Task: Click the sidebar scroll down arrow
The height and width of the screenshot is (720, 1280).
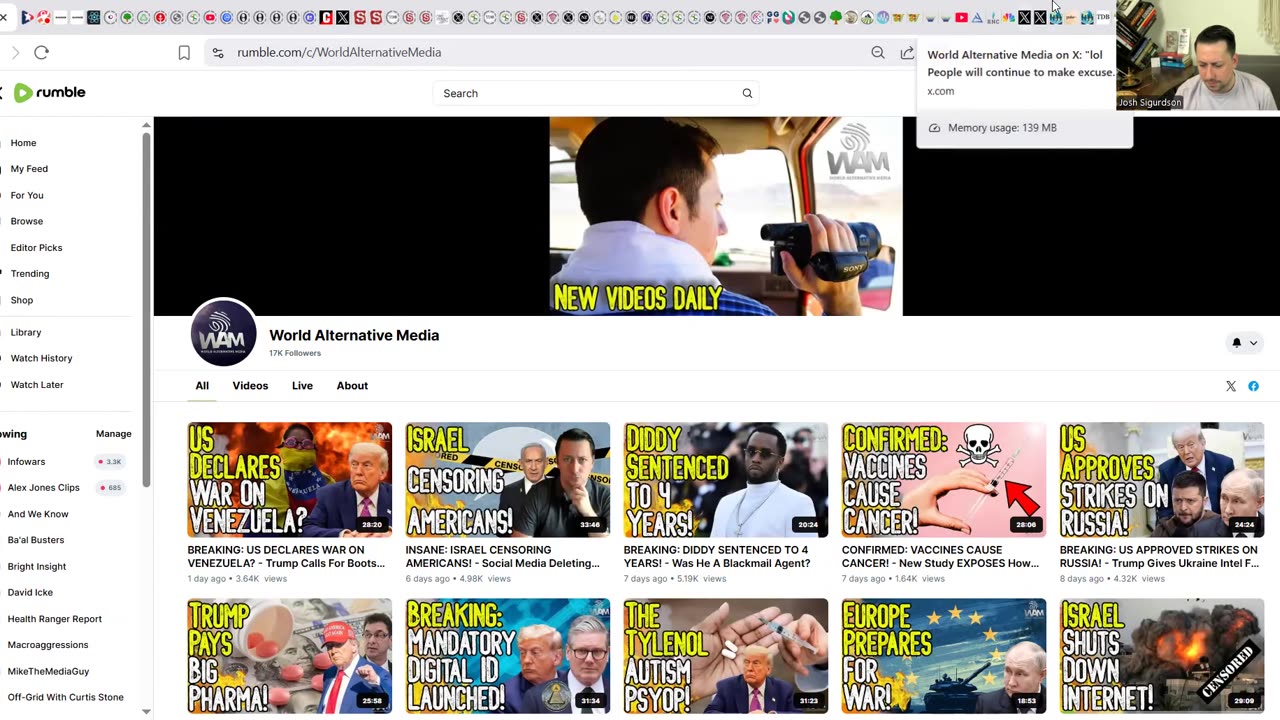Action: (146, 712)
